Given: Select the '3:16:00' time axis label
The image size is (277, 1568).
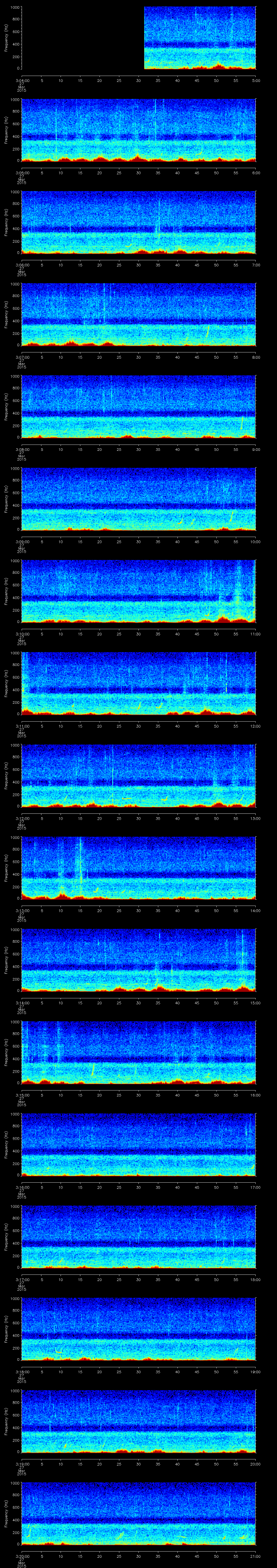Looking at the screenshot, I should tap(22, 1187).
